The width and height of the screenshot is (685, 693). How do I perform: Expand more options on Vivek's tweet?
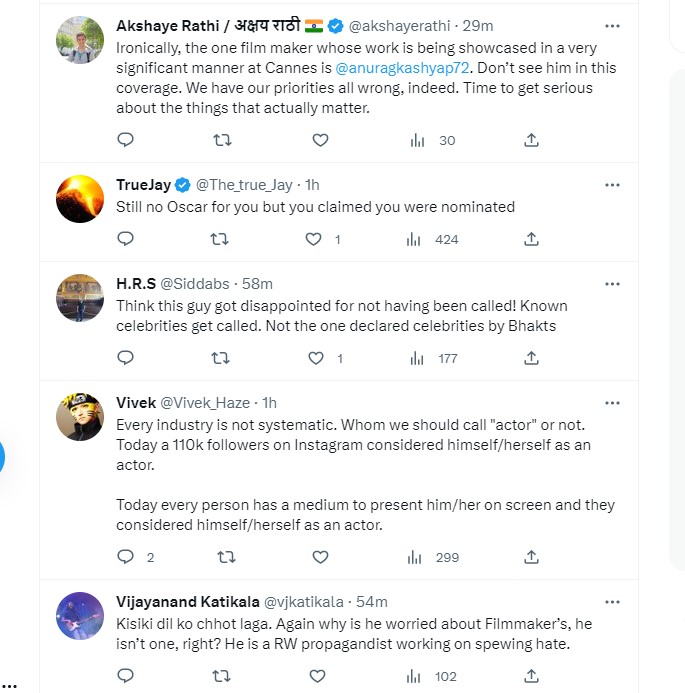tap(611, 402)
